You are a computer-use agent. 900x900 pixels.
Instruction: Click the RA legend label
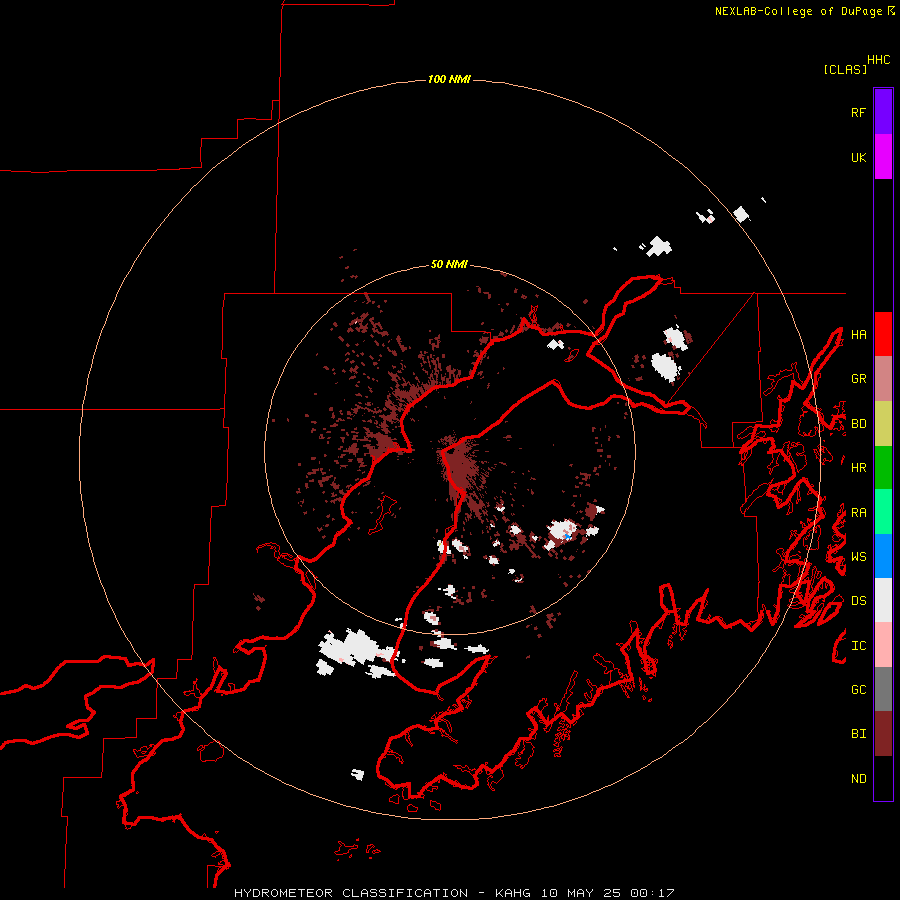pyautogui.click(x=858, y=513)
